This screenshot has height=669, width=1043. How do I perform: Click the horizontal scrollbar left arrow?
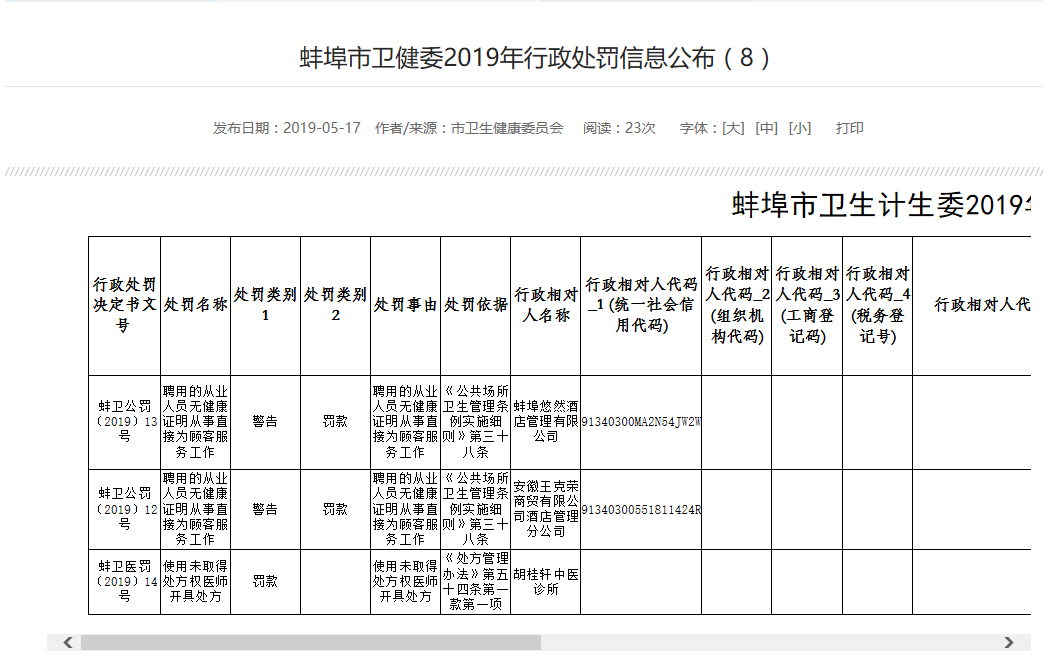tap(67, 642)
